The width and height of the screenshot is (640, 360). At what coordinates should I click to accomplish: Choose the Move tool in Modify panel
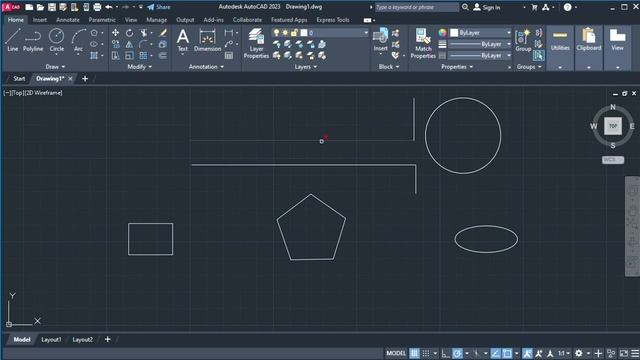[x=116, y=33]
